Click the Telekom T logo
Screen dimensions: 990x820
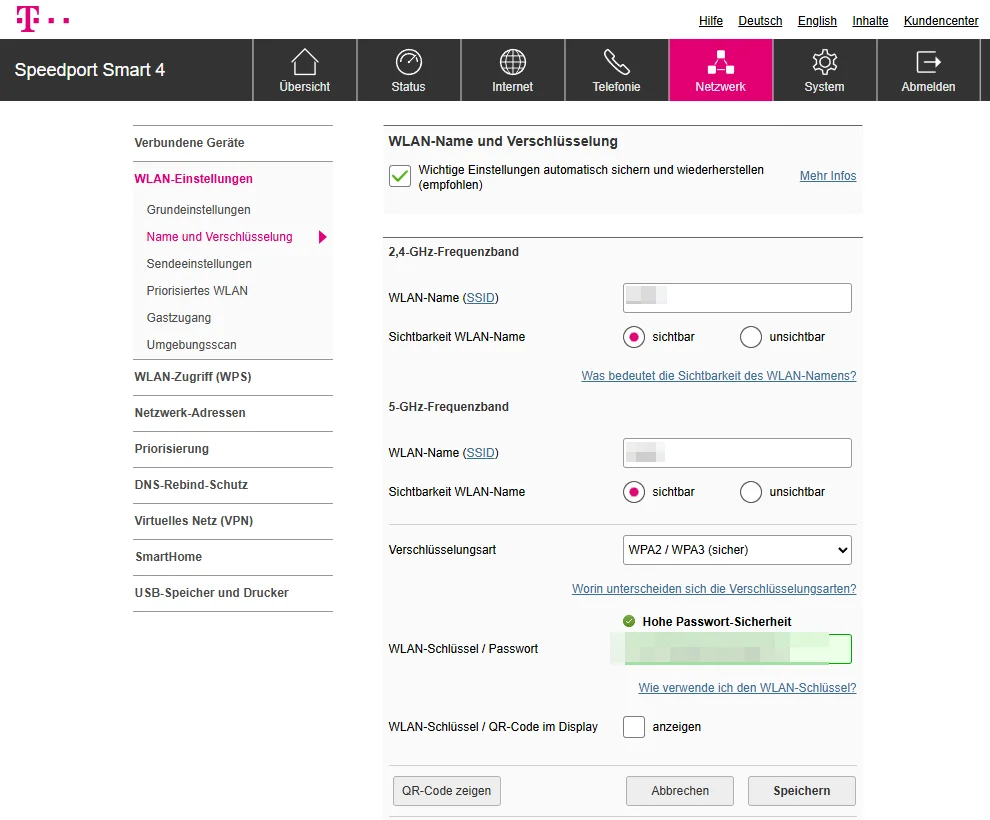tap(42, 18)
